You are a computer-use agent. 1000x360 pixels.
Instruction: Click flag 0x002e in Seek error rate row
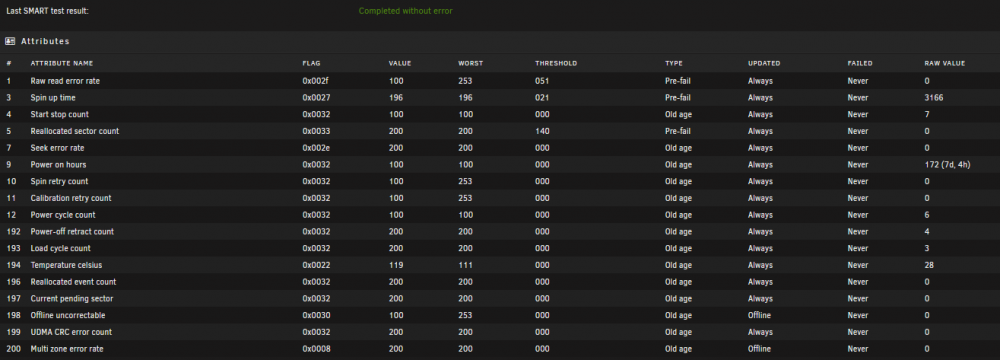316,147
